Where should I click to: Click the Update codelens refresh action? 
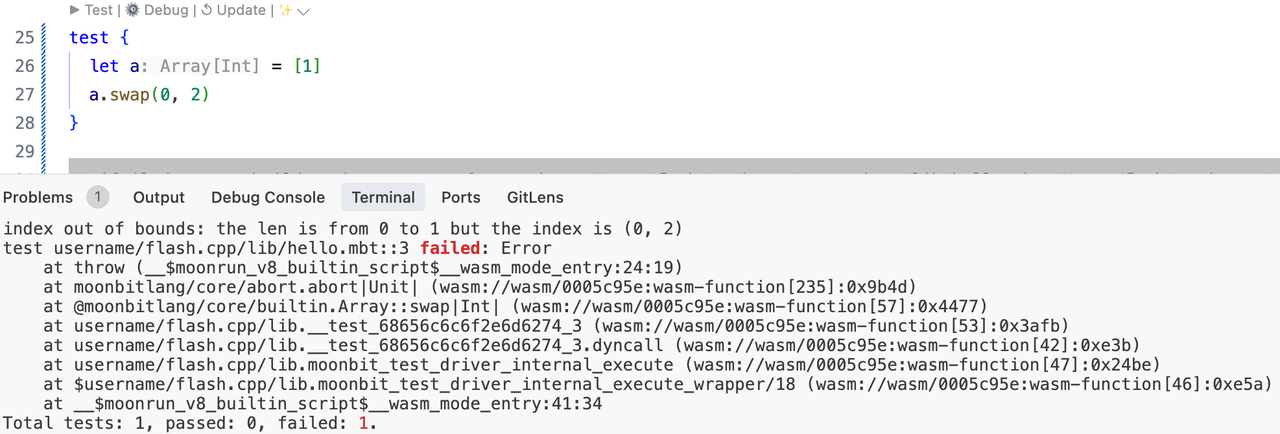[x=233, y=10]
